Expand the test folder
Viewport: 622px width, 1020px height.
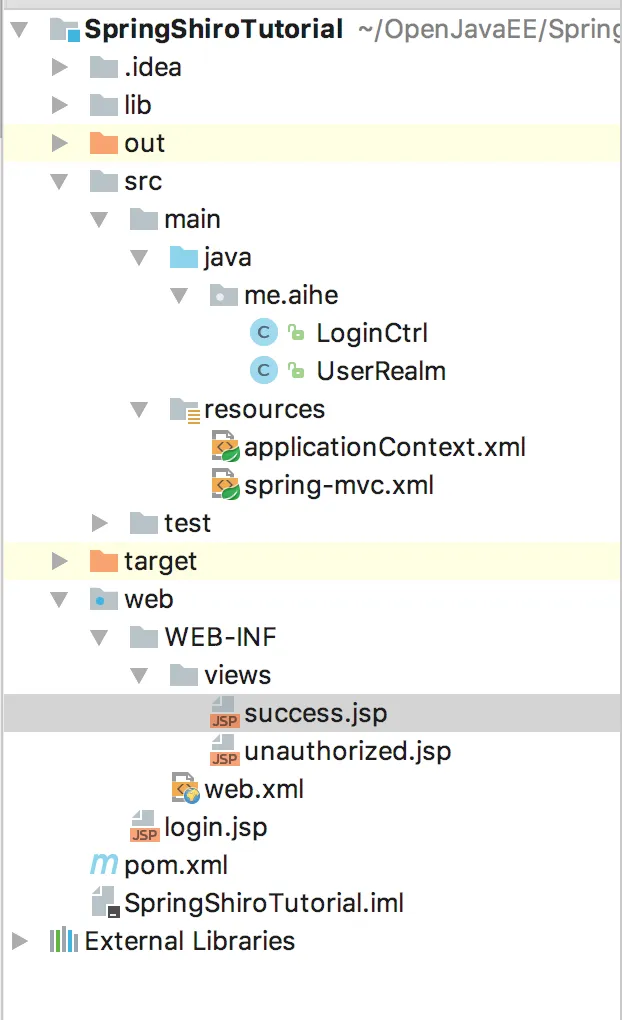coord(100,523)
